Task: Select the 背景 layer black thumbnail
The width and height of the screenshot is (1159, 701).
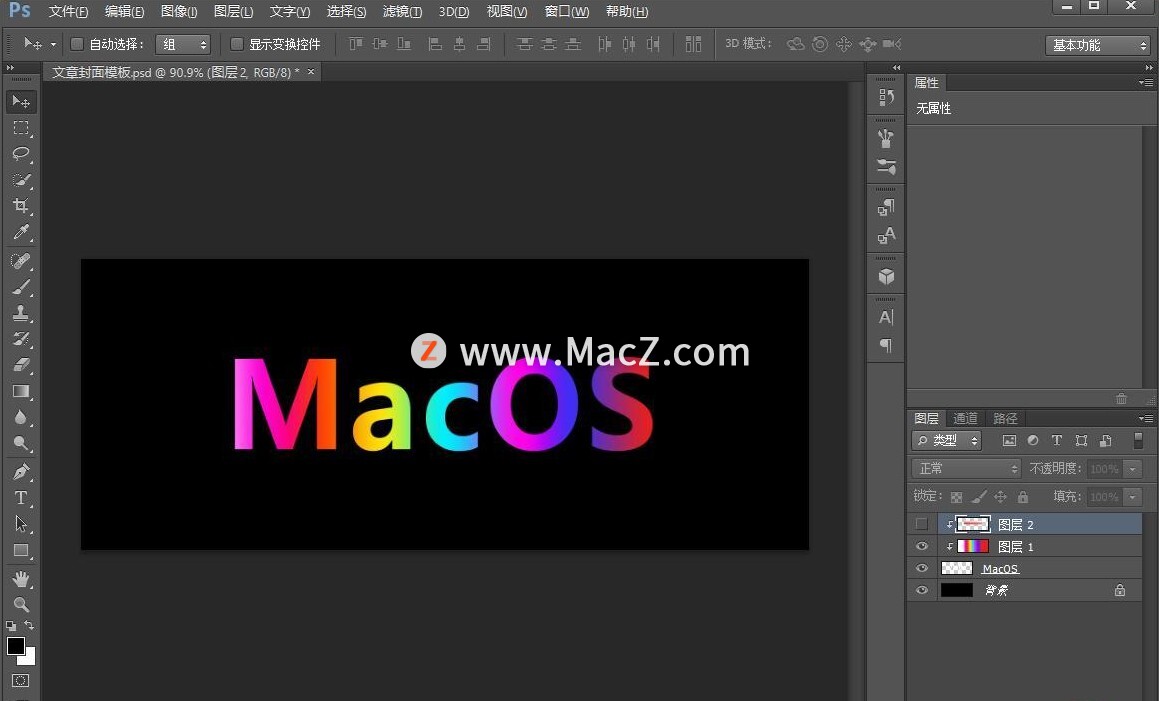Action: 956,590
